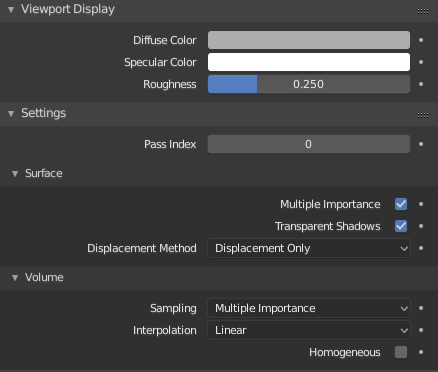The image size is (438, 372).
Task: Open the Displacement Method dropdown
Action: point(309,248)
